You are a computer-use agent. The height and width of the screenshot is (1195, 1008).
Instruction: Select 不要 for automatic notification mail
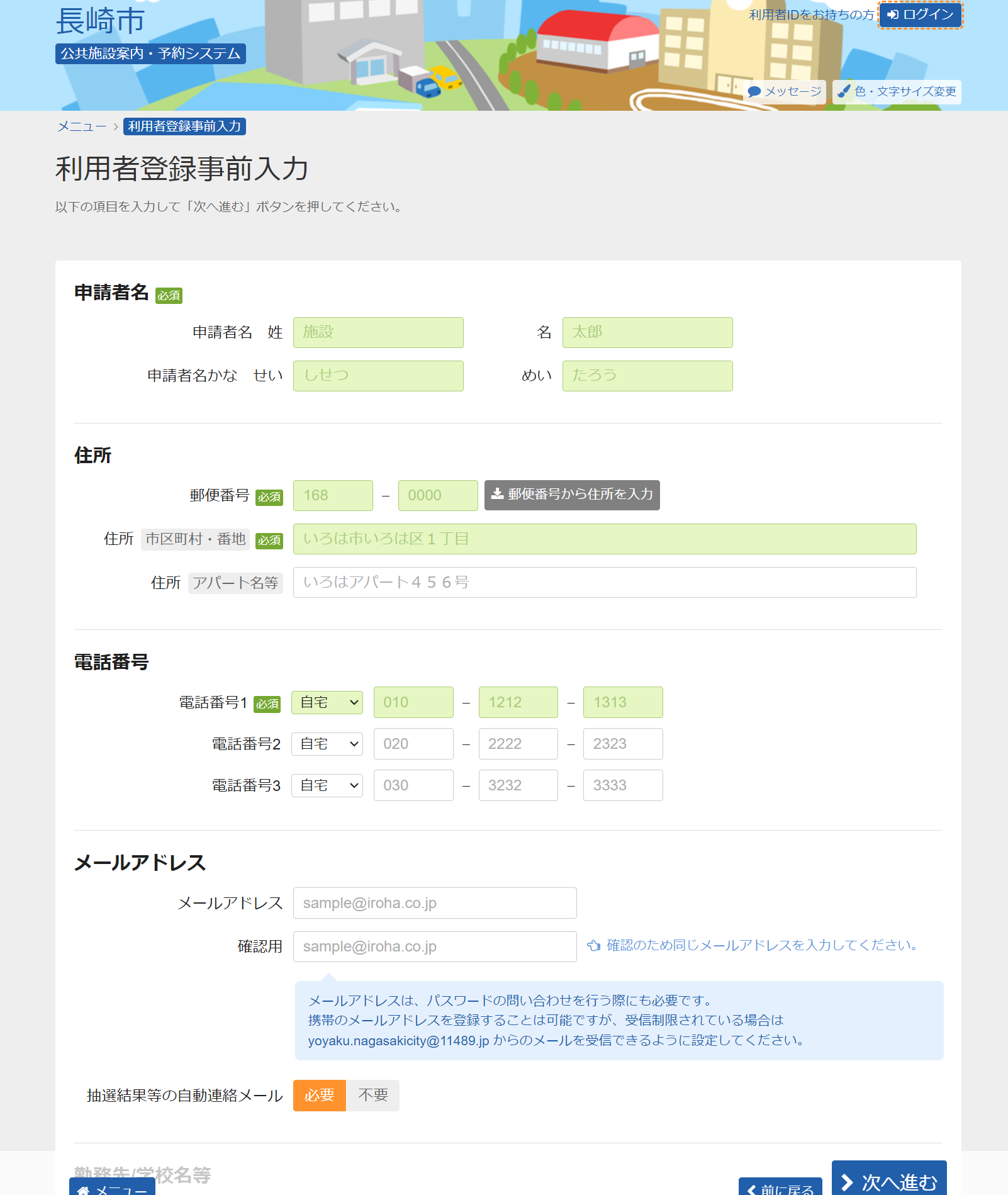tap(372, 1096)
